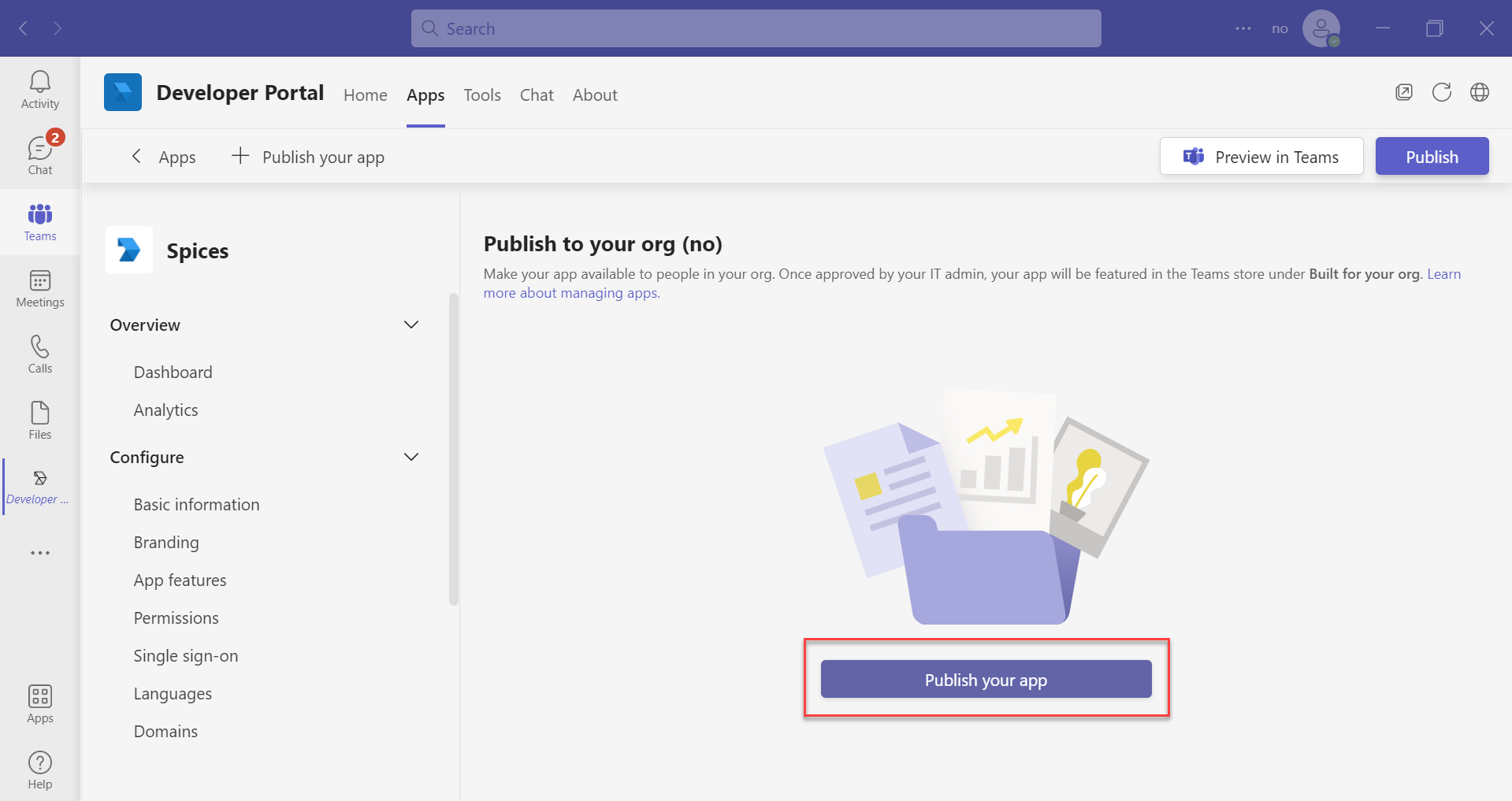Show more apps ellipsis in sidebar
1512x801 pixels.
coord(40,553)
